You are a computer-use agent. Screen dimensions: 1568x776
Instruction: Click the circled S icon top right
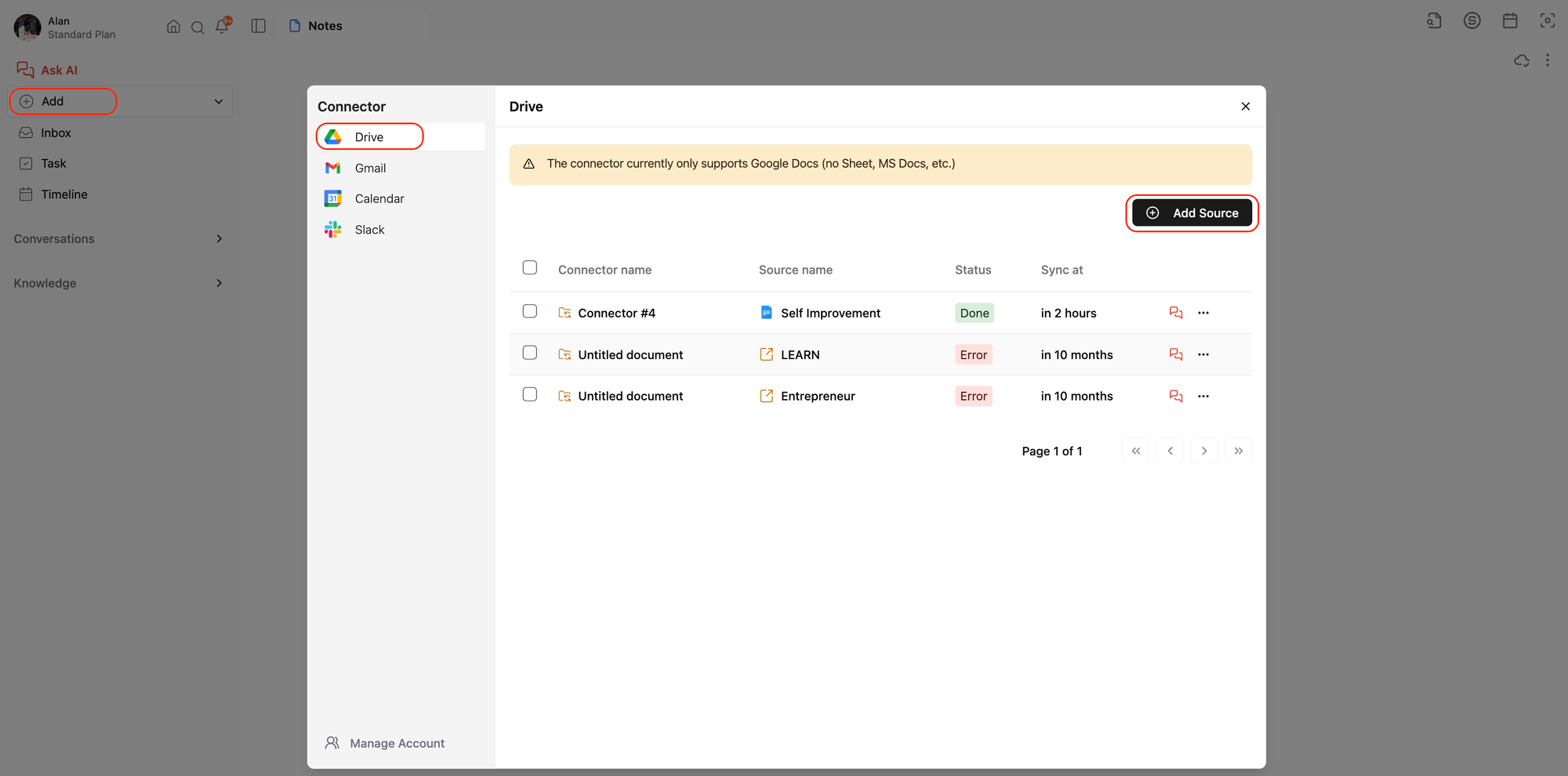pos(1472,20)
